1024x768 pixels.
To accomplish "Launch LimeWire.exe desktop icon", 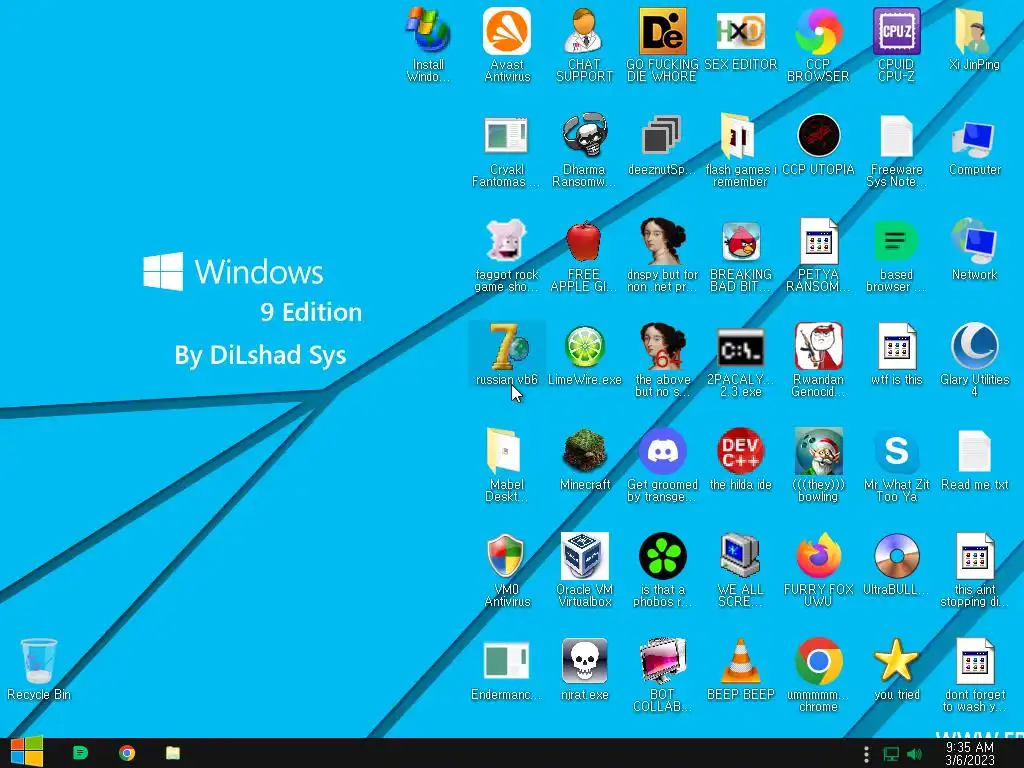I will (584, 355).
